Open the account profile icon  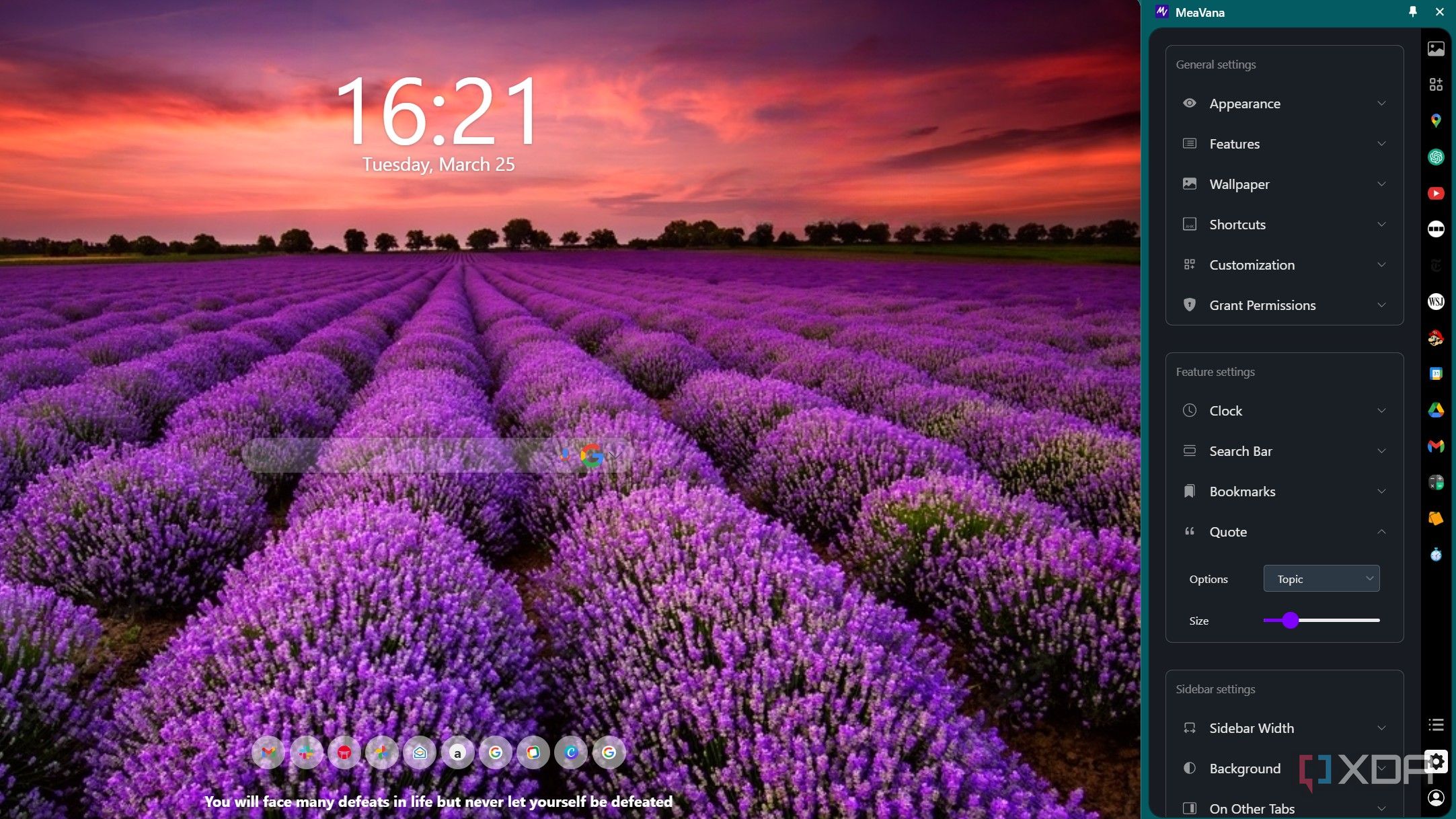[1435, 797]
